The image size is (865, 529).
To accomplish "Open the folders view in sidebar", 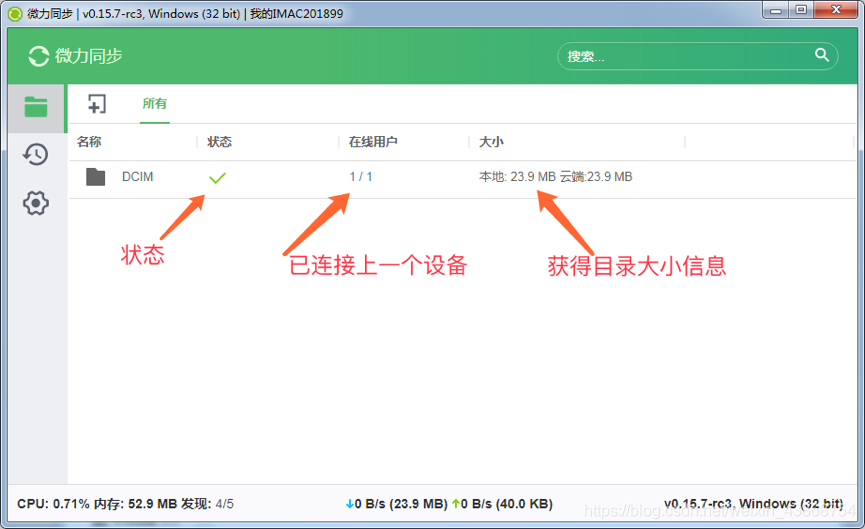I will click(x=36, y=107).
